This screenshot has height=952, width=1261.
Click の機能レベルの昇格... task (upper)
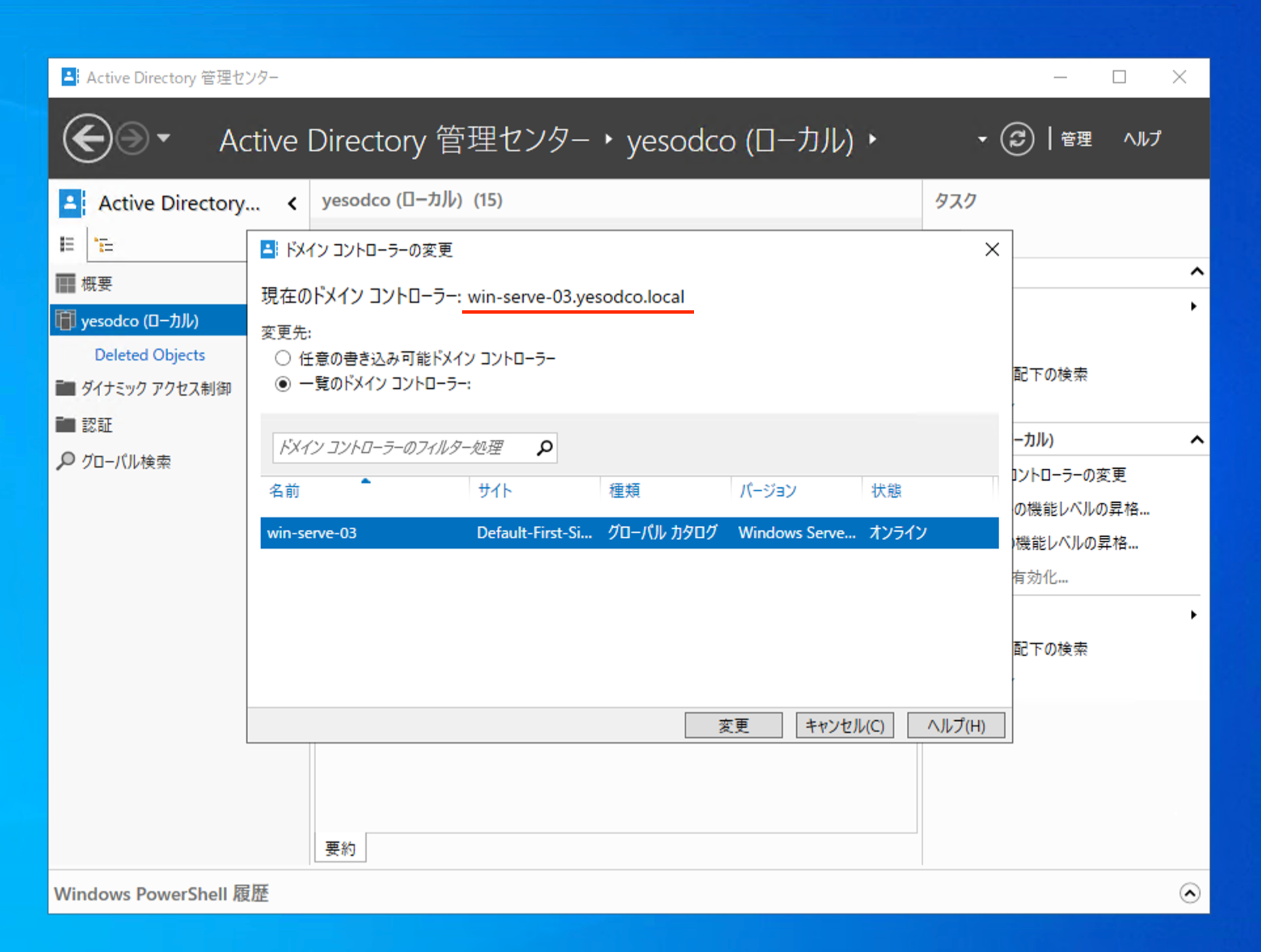1082,509
